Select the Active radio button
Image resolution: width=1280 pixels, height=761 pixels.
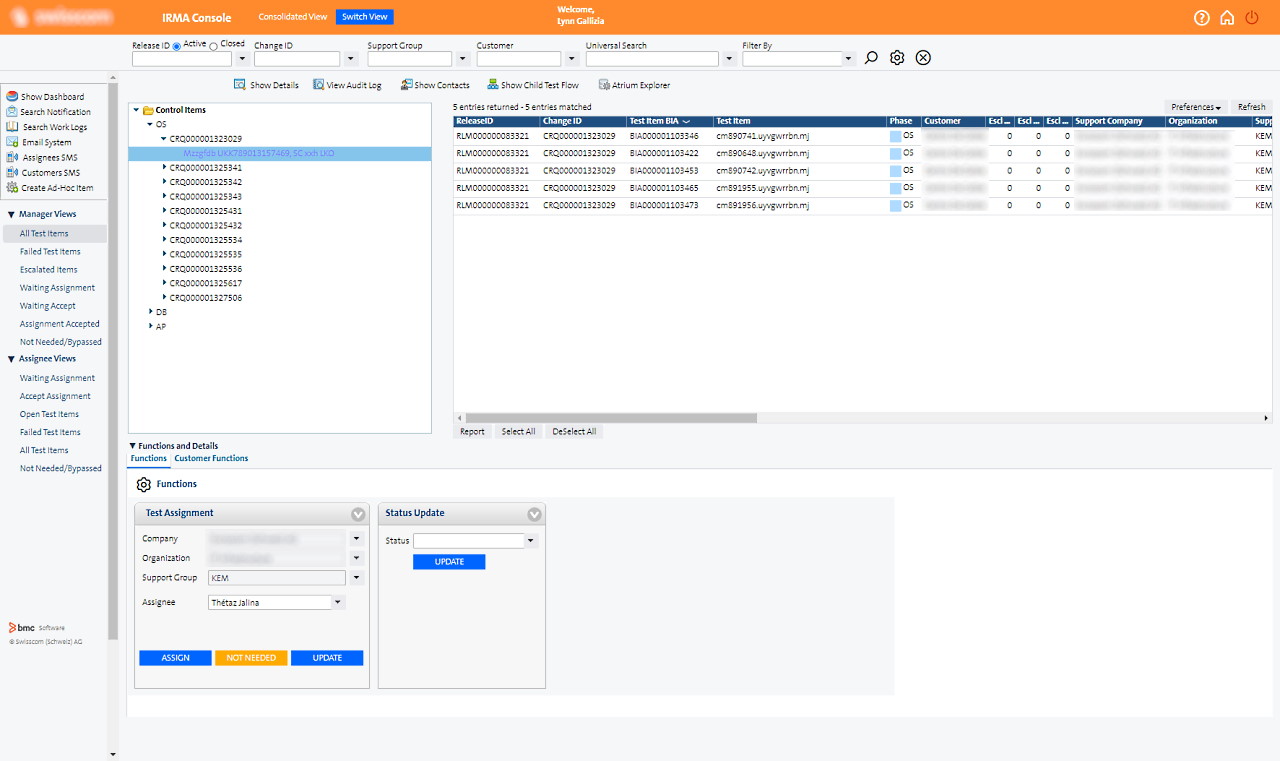coord(177,46)
